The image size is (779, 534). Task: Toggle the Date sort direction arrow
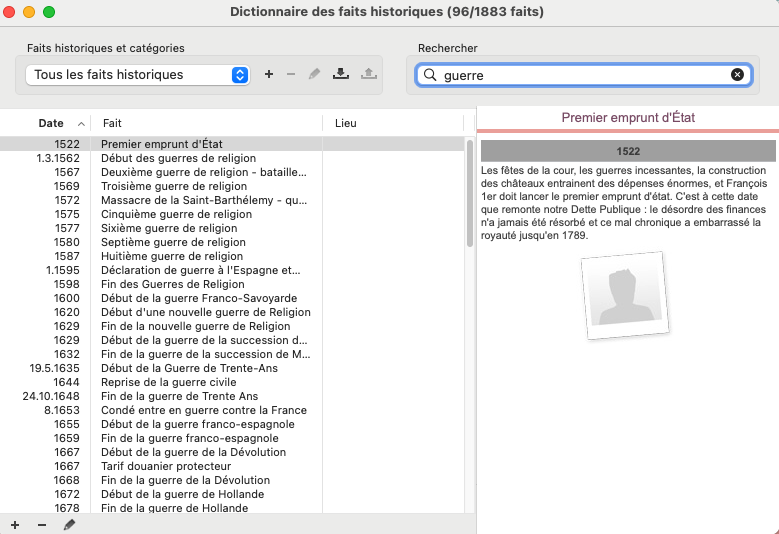pos(81,124)
